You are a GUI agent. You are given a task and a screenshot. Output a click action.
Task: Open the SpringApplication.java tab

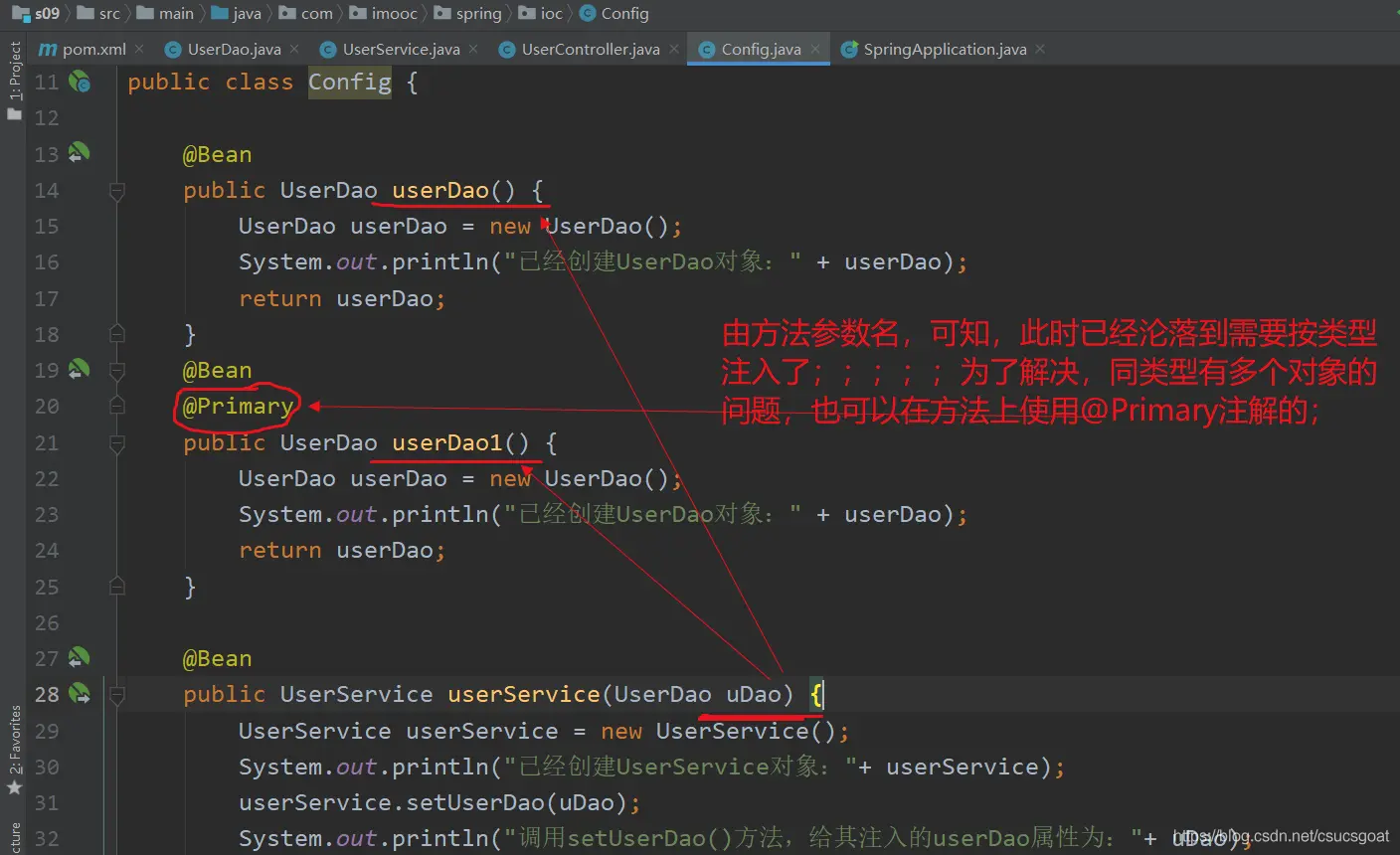(x=944, y=49)
